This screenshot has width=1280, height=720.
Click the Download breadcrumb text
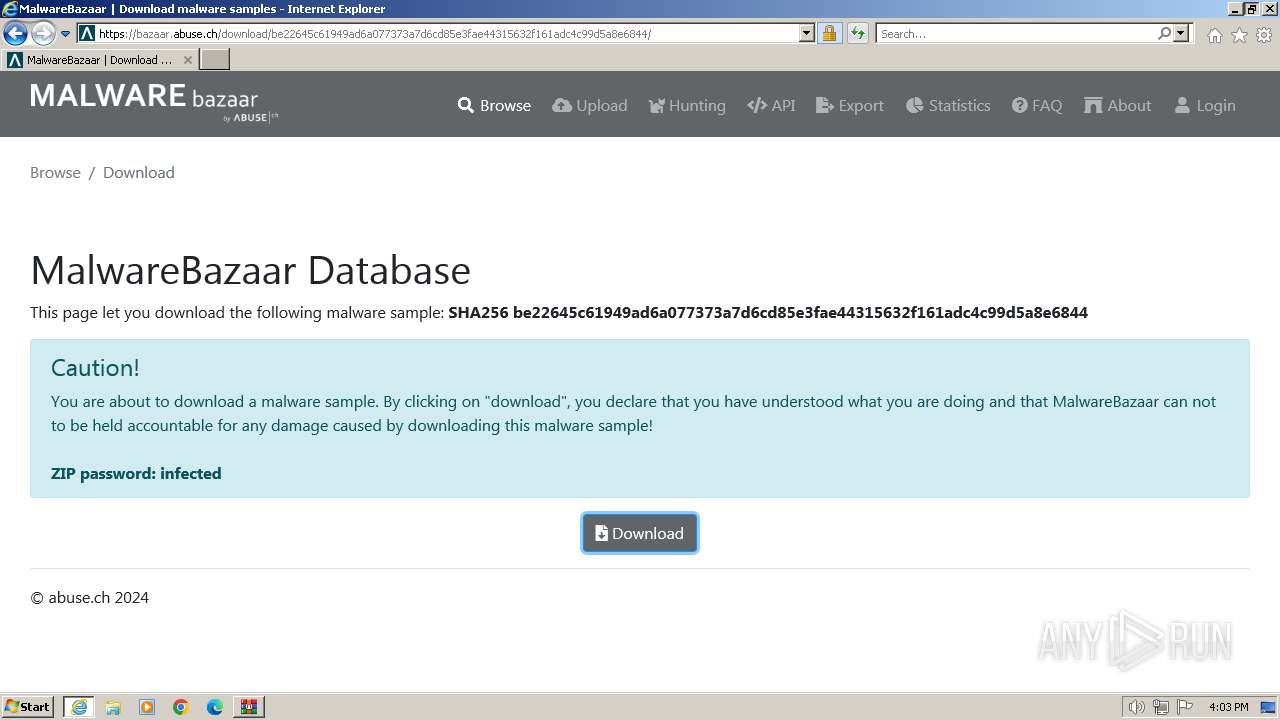pos(139,172)
